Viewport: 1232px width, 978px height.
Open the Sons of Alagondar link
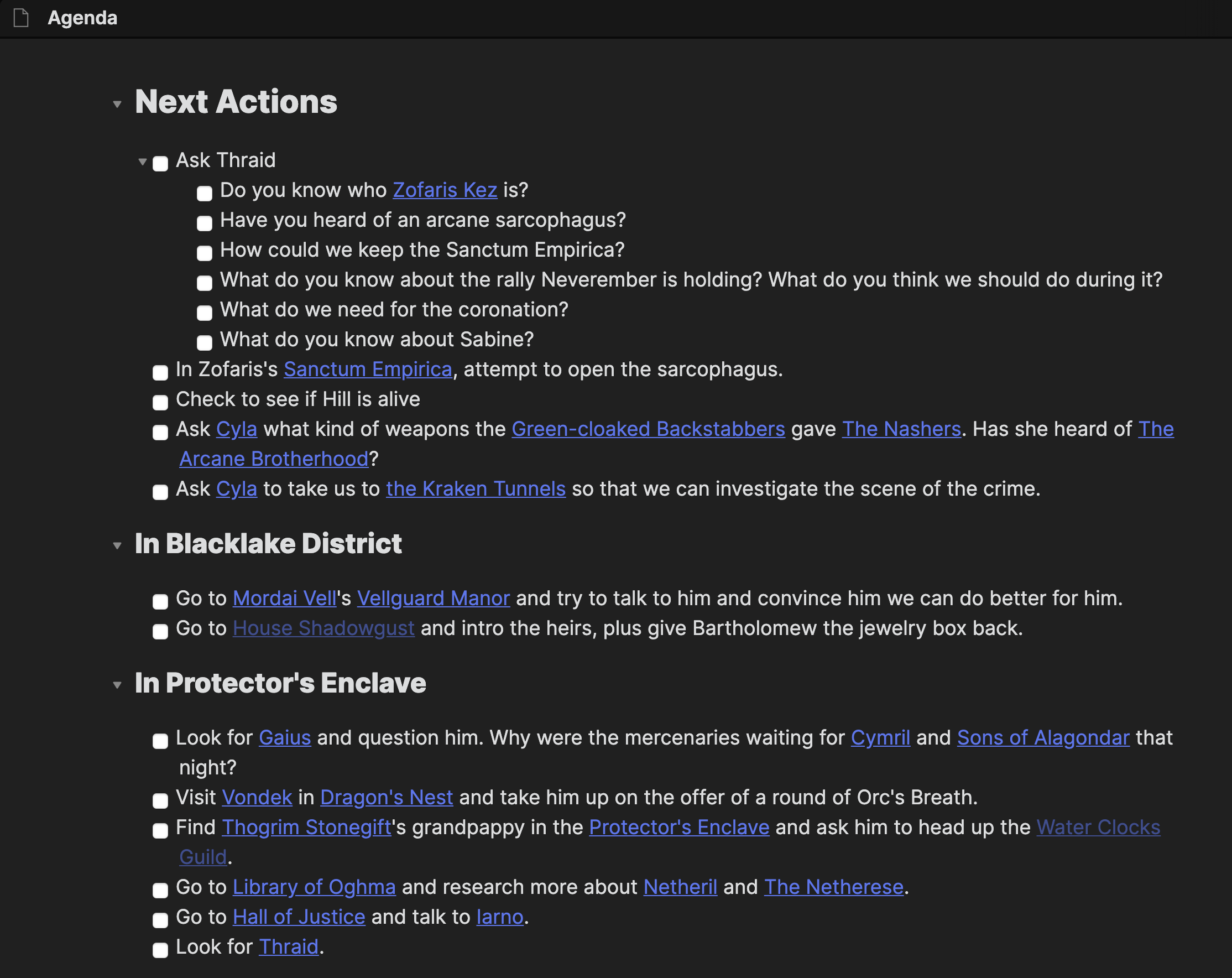point(1043,737)
